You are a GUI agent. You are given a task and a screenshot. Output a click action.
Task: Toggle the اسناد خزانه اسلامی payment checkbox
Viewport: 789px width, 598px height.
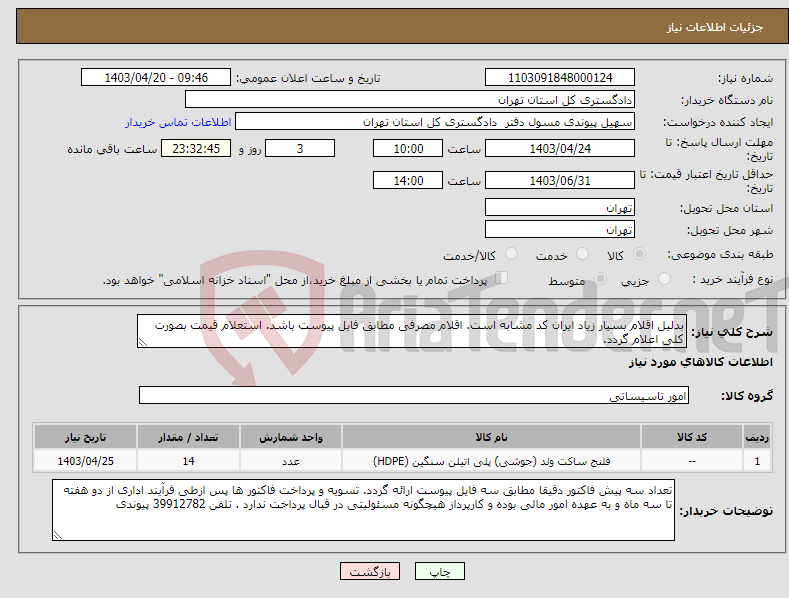point(501,278)
